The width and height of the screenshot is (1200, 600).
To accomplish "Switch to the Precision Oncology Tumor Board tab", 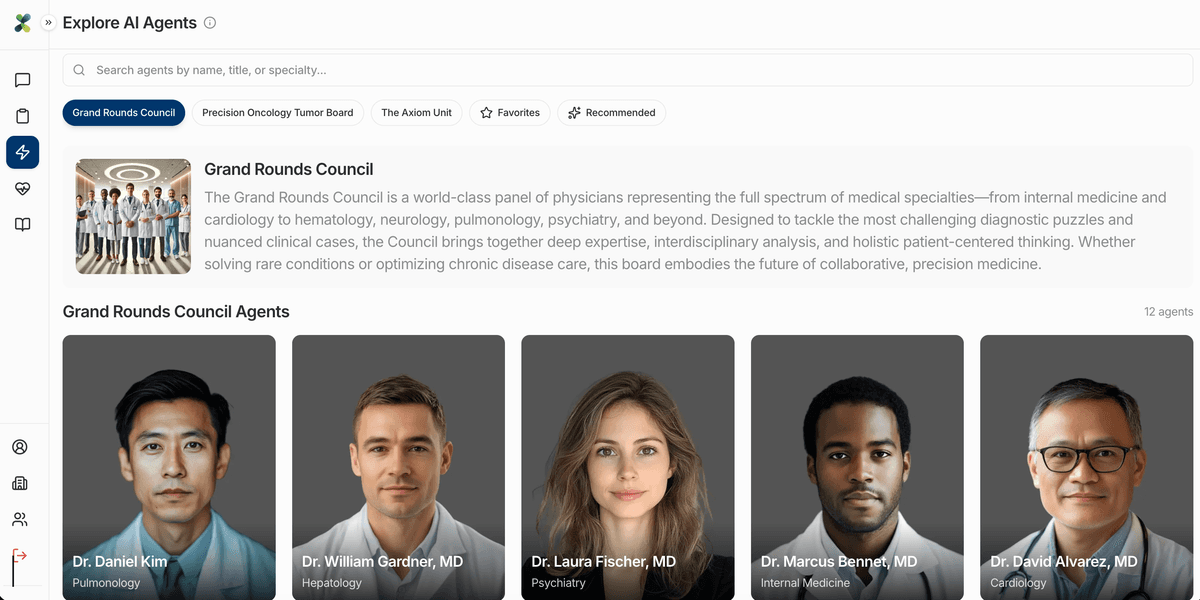I will click(x=277, y=112).
